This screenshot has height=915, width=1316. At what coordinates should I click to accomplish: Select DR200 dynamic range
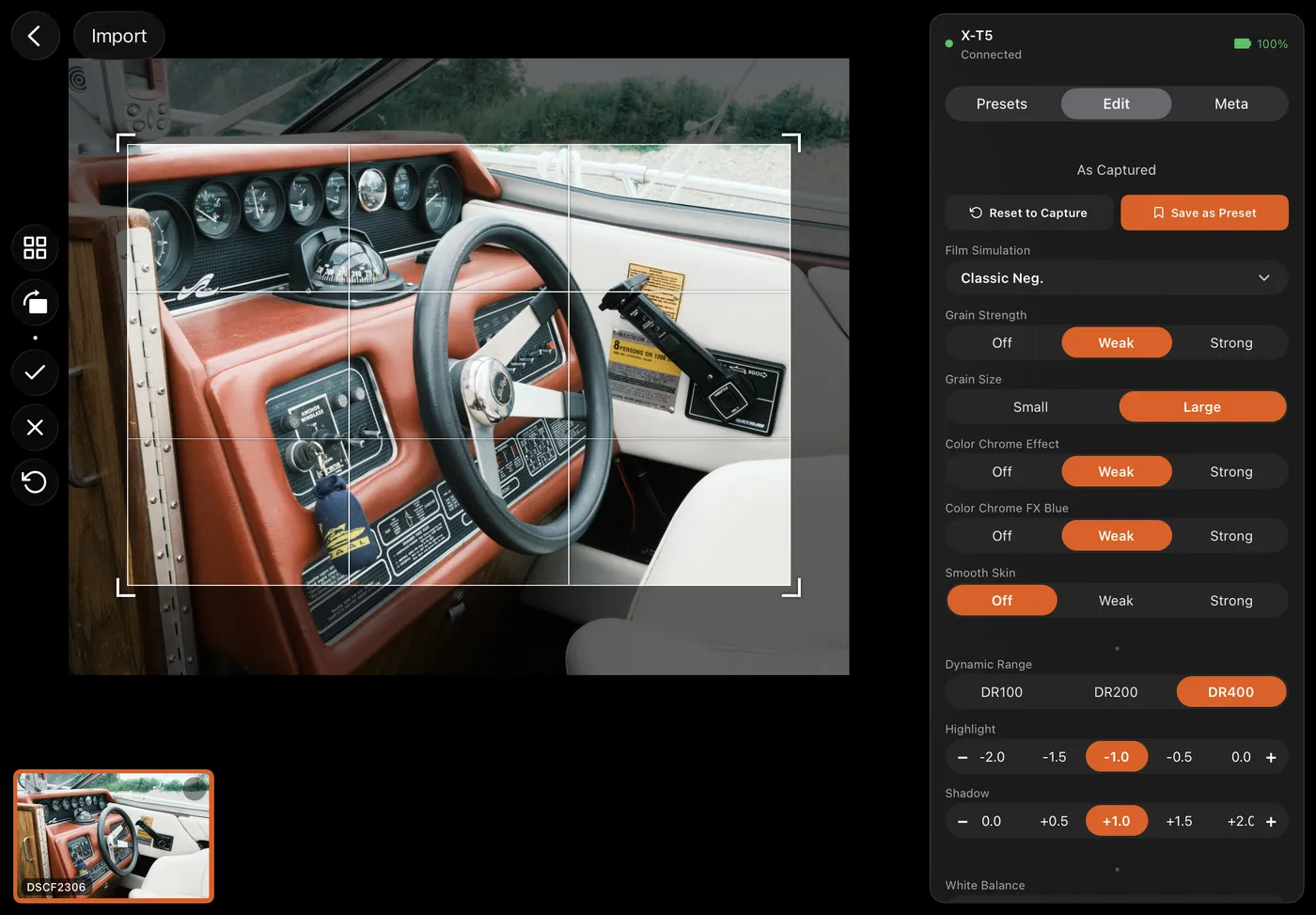tap(1116, 692)
